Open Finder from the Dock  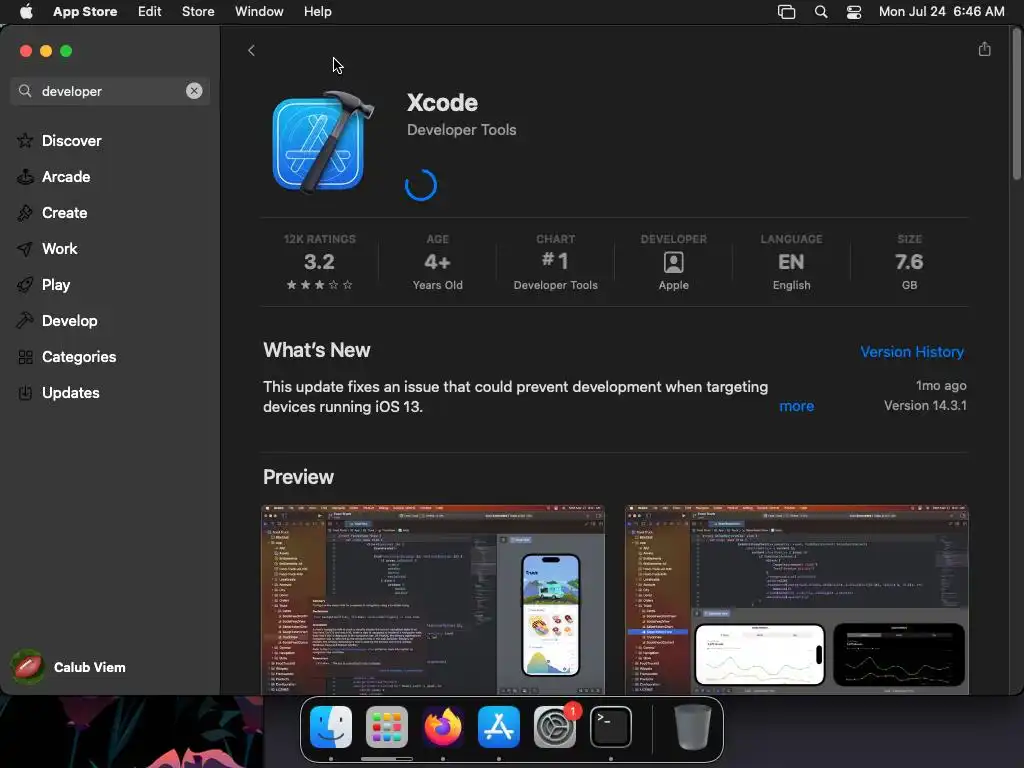[x=330, y=727]
